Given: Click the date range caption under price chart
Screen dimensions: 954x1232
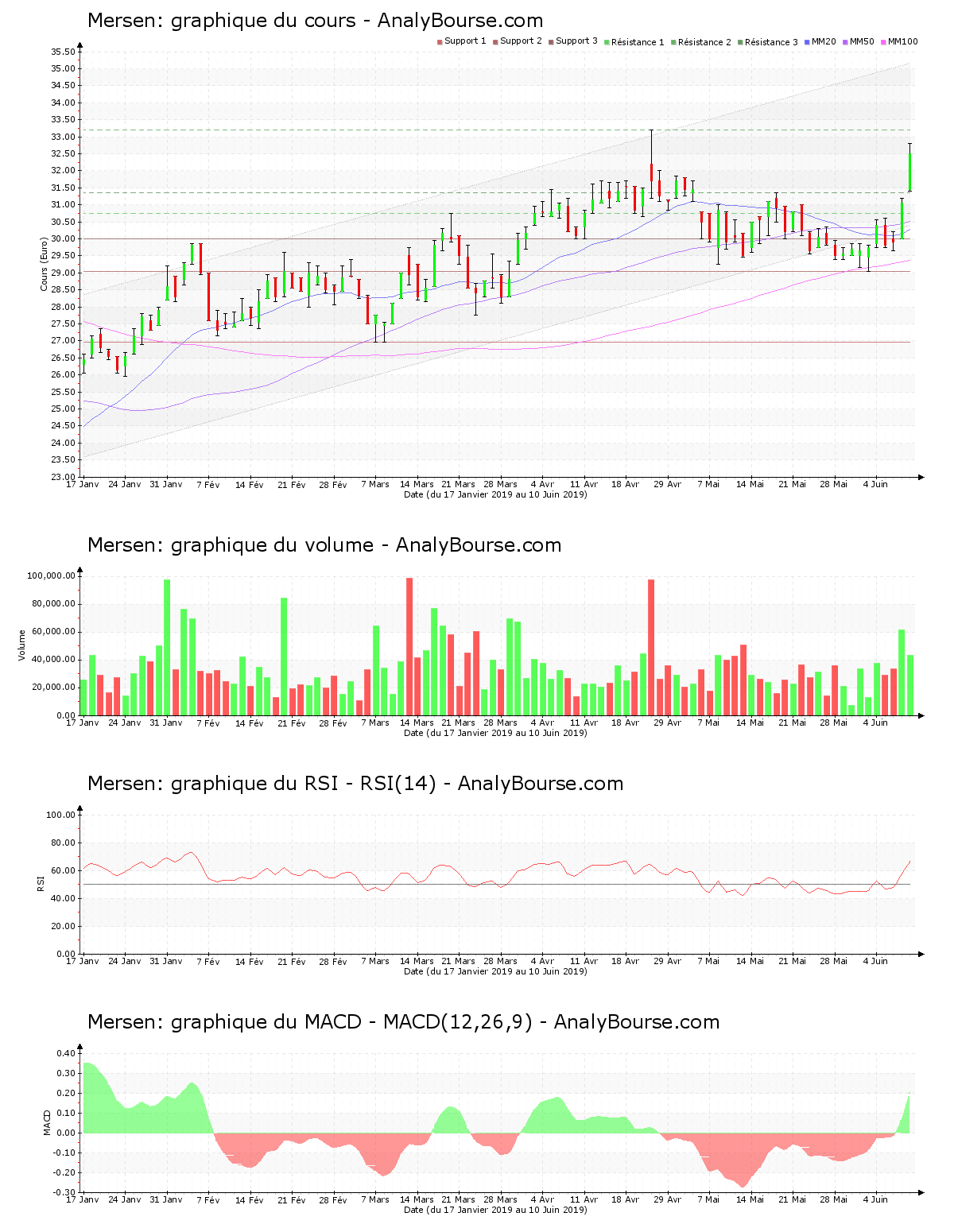Looking at the screenshot, I should 495,494.
